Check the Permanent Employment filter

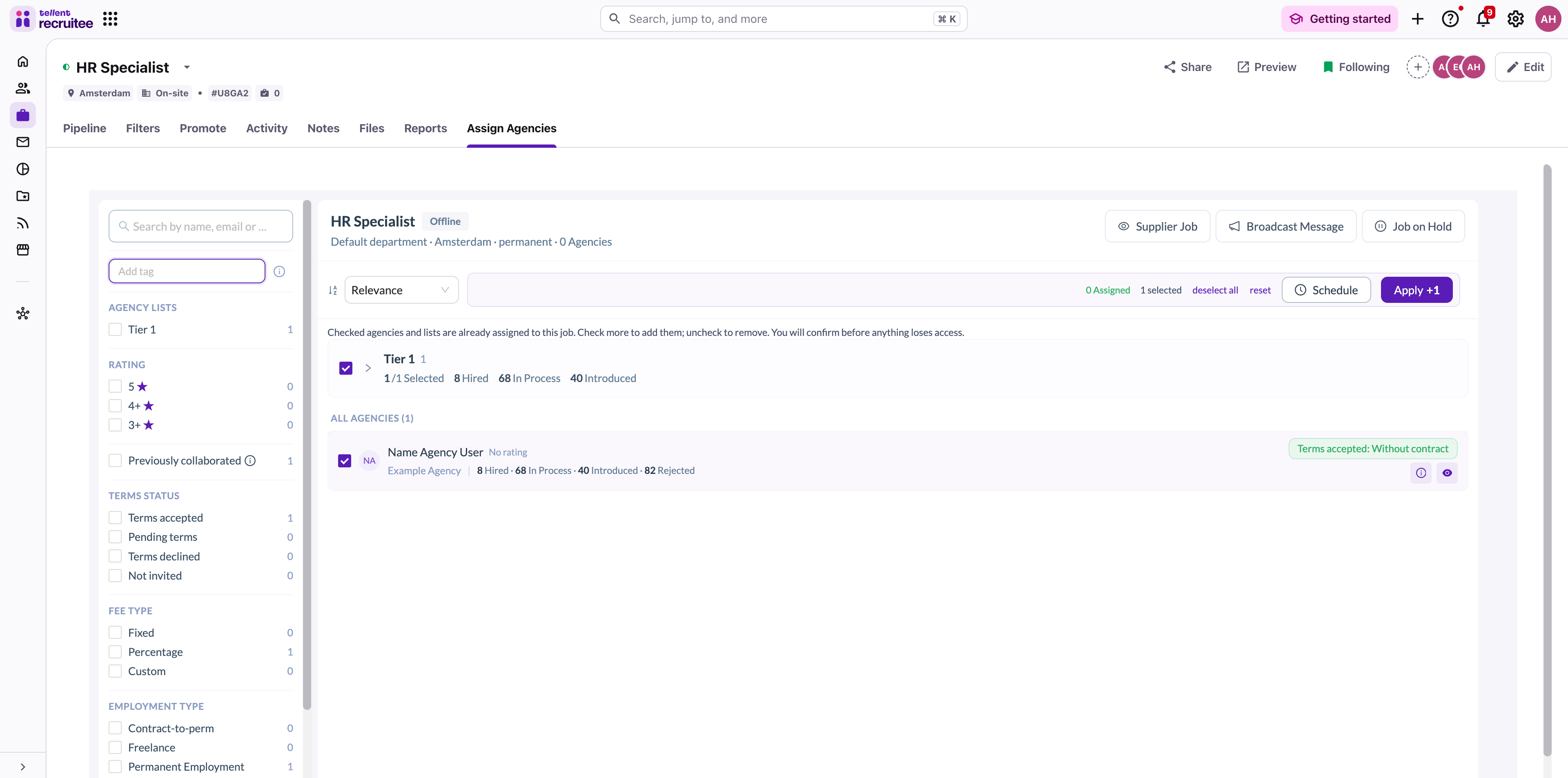tap(115, 767)
